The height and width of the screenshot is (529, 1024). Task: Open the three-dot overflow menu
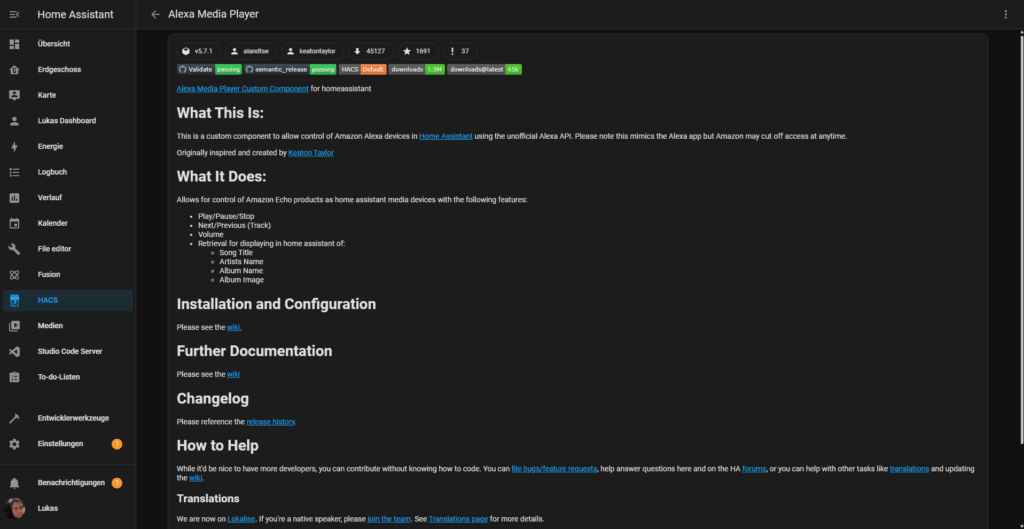(x=1006, y=14)
